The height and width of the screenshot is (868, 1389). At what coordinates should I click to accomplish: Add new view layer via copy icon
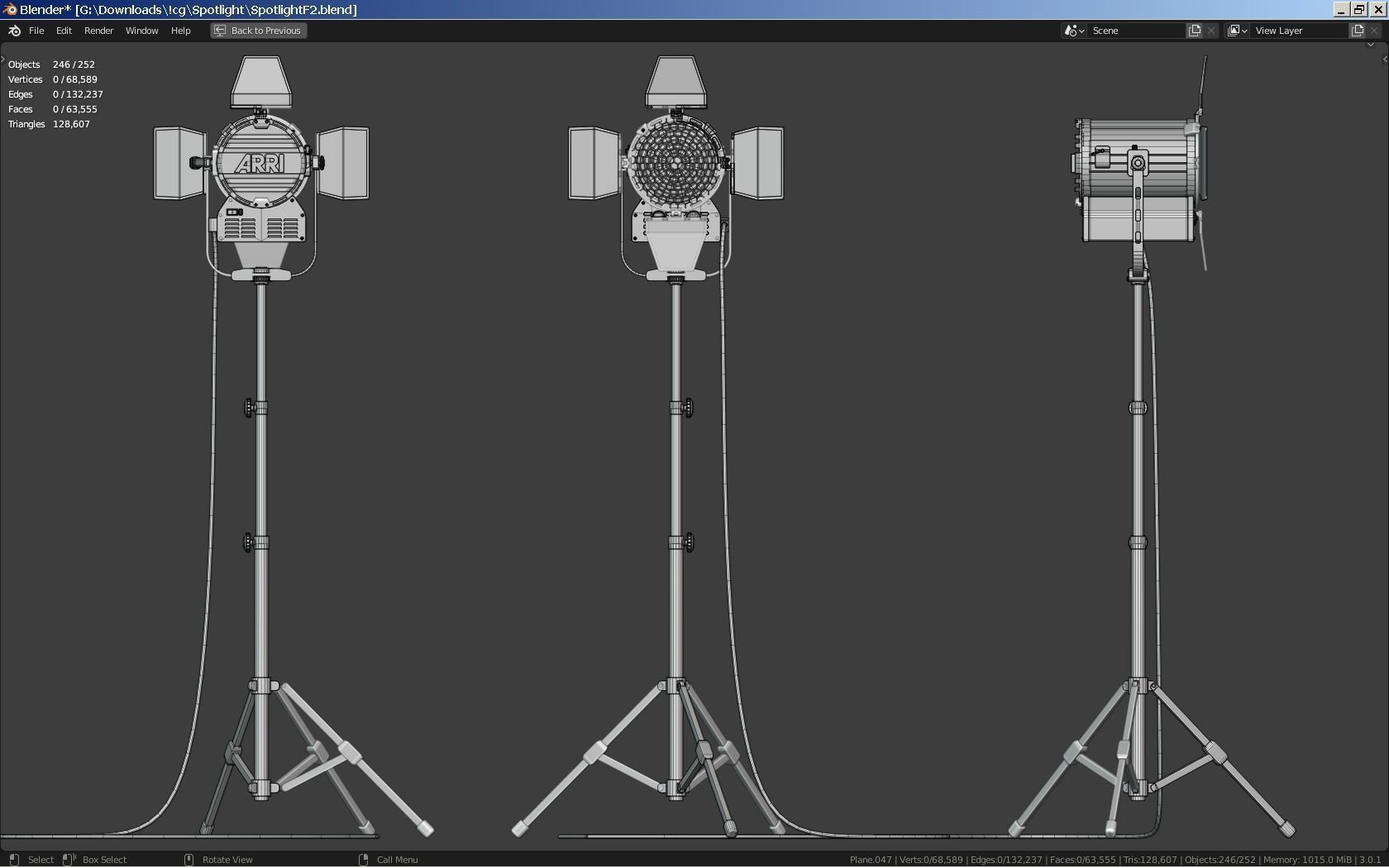pos(1358,31)
